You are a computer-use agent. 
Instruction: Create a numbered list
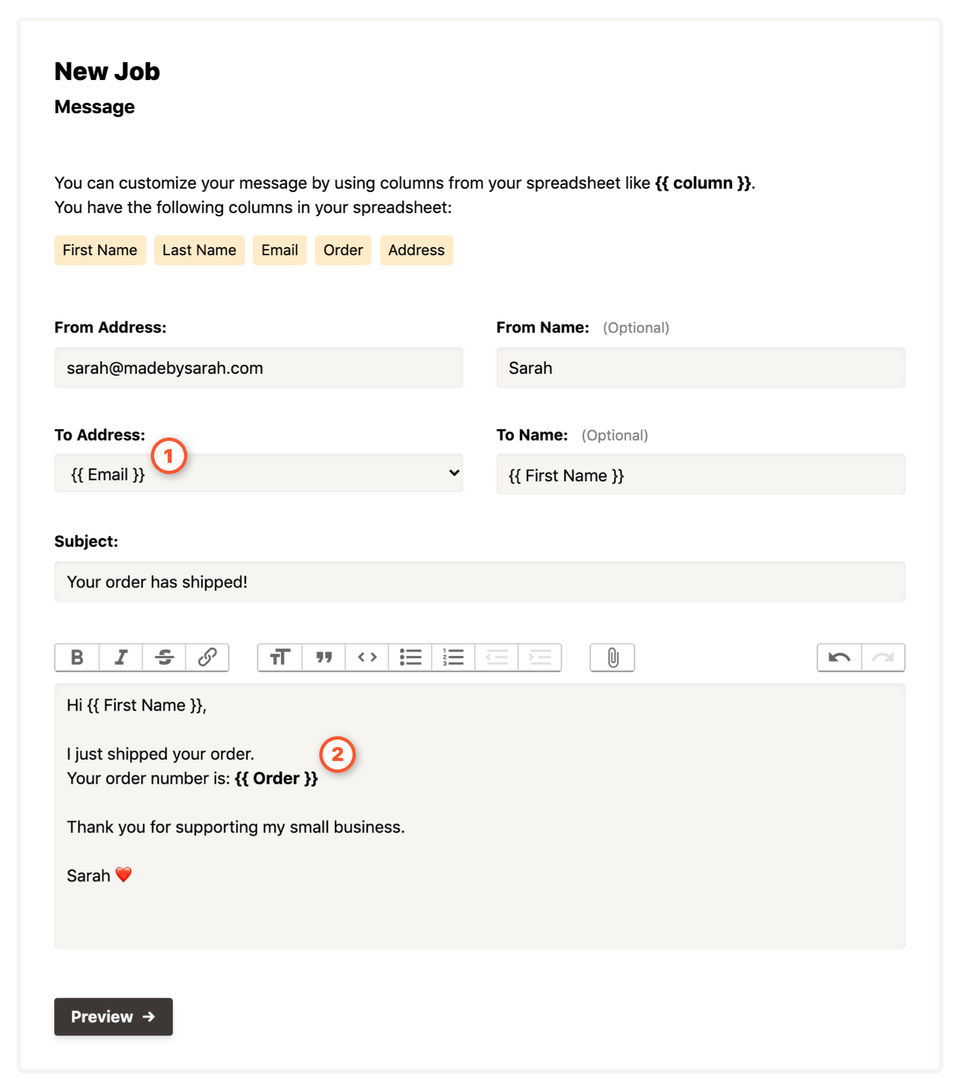coord(454,657)
